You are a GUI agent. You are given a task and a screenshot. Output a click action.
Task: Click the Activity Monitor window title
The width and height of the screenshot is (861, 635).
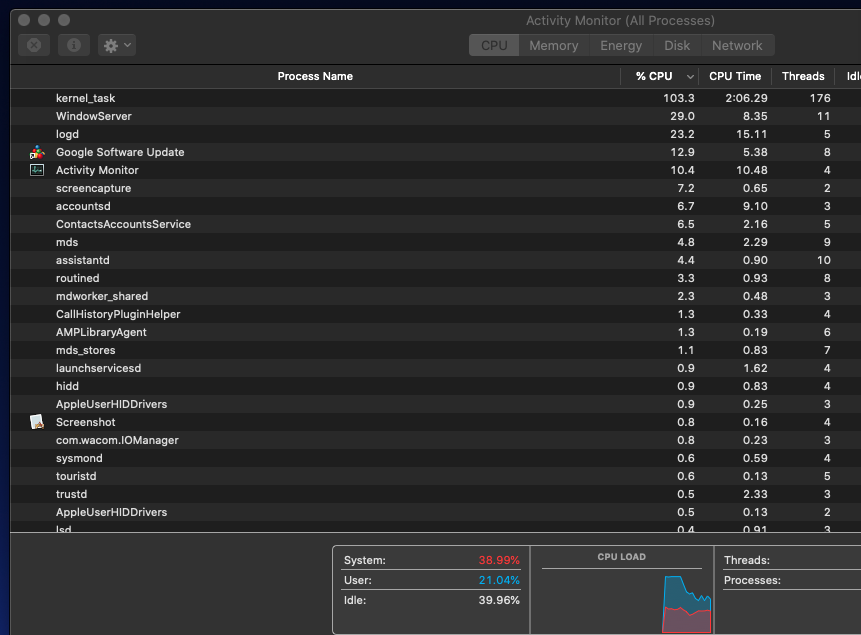(x=620, y=21)
